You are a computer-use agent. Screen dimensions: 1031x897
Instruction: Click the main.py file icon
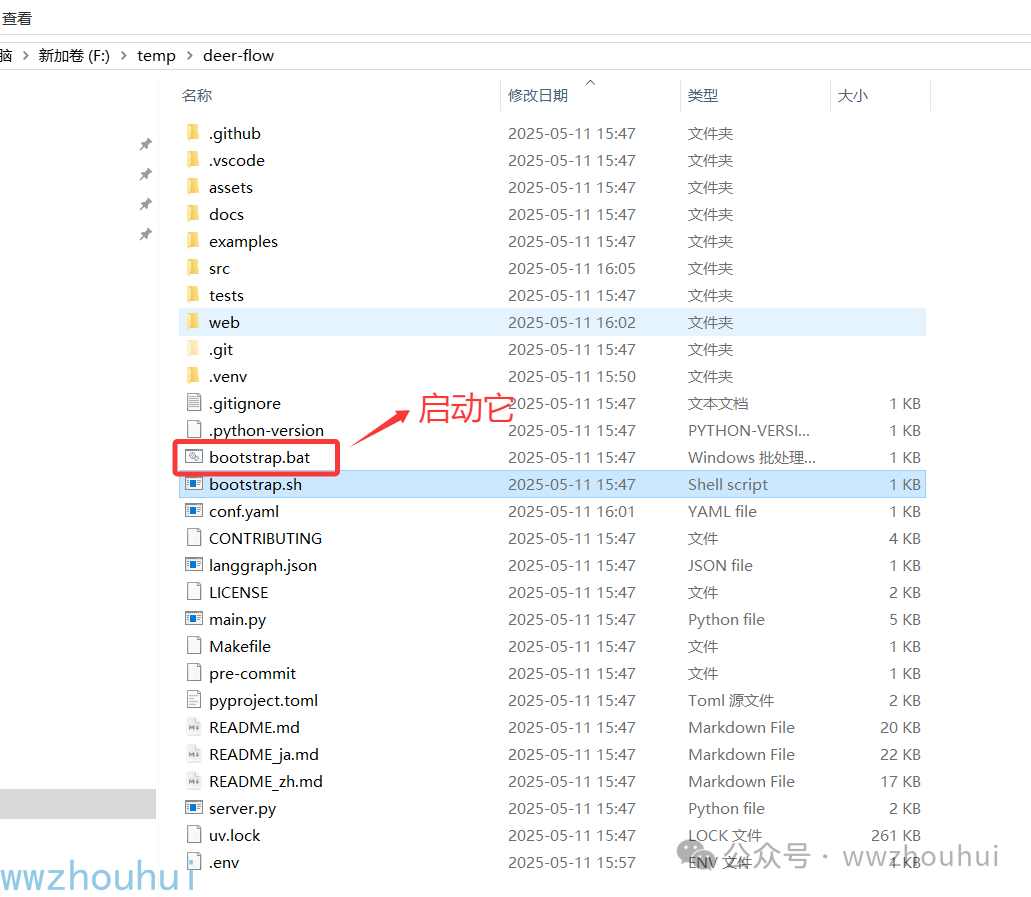[194, 618]
